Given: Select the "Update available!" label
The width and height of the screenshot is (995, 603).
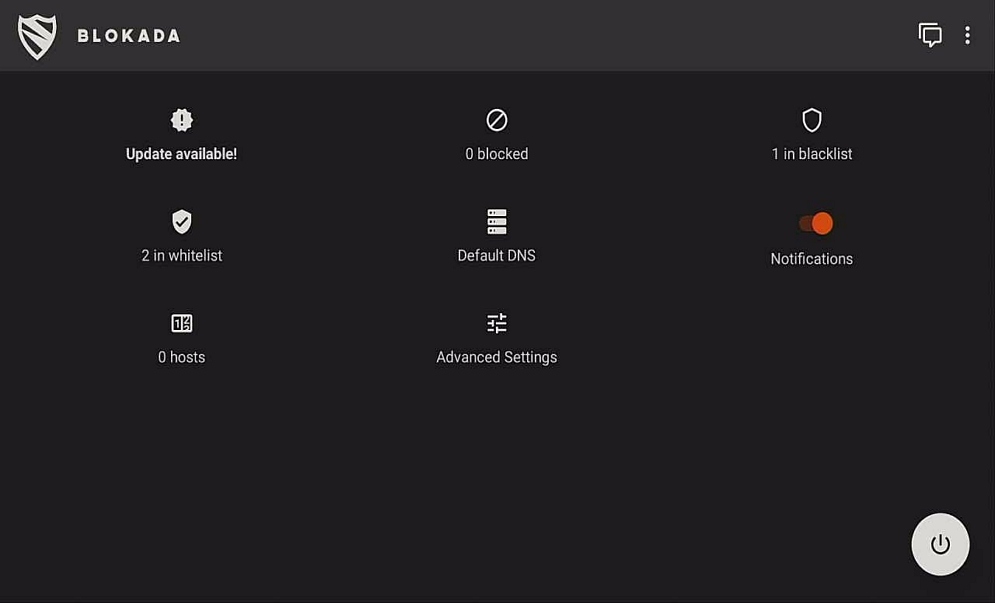Looking at the screenshot, I should tap(181, 154).
